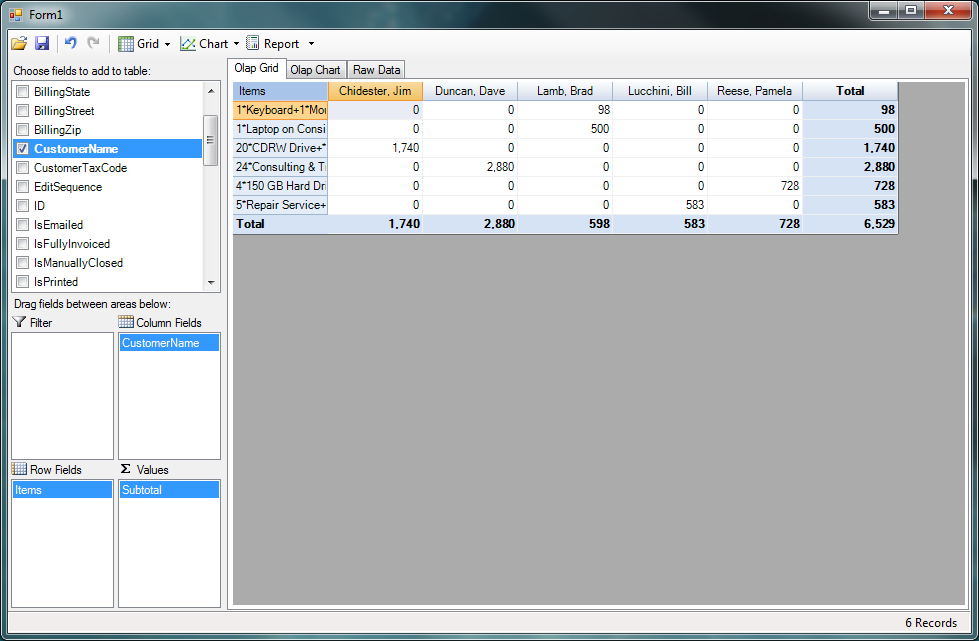
Task: Switch to the Olap Chart tab
Action: point(315,70)
